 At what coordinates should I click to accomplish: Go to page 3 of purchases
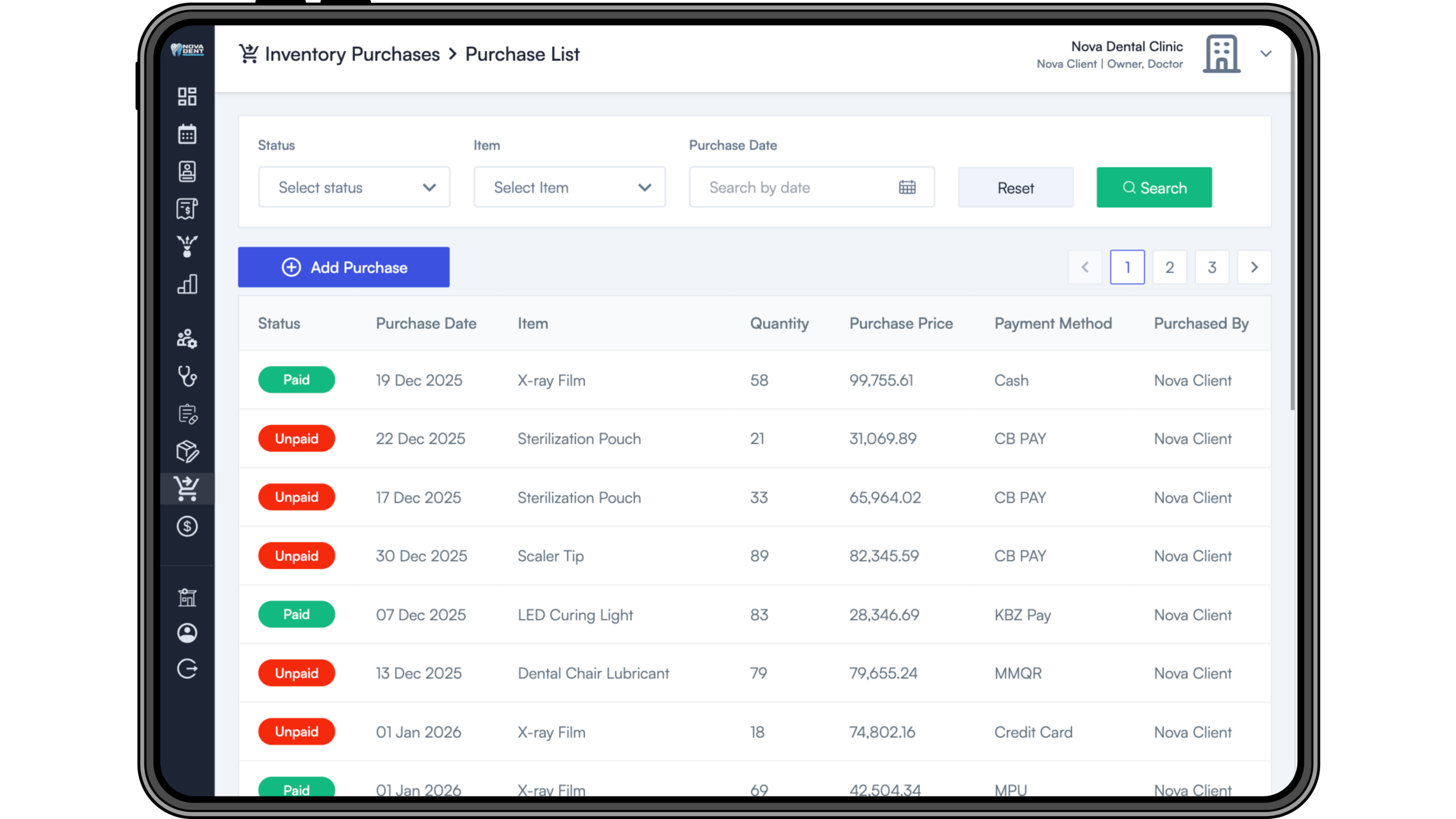coord(1212,267)
